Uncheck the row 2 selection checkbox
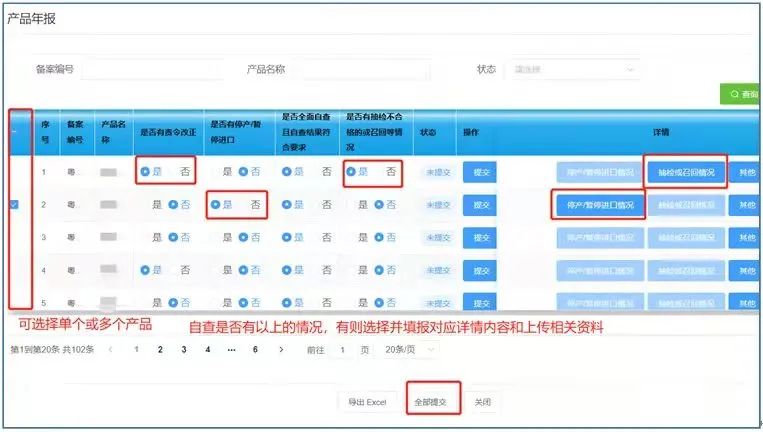The image size is (763, 432). [x=14, y=204]
